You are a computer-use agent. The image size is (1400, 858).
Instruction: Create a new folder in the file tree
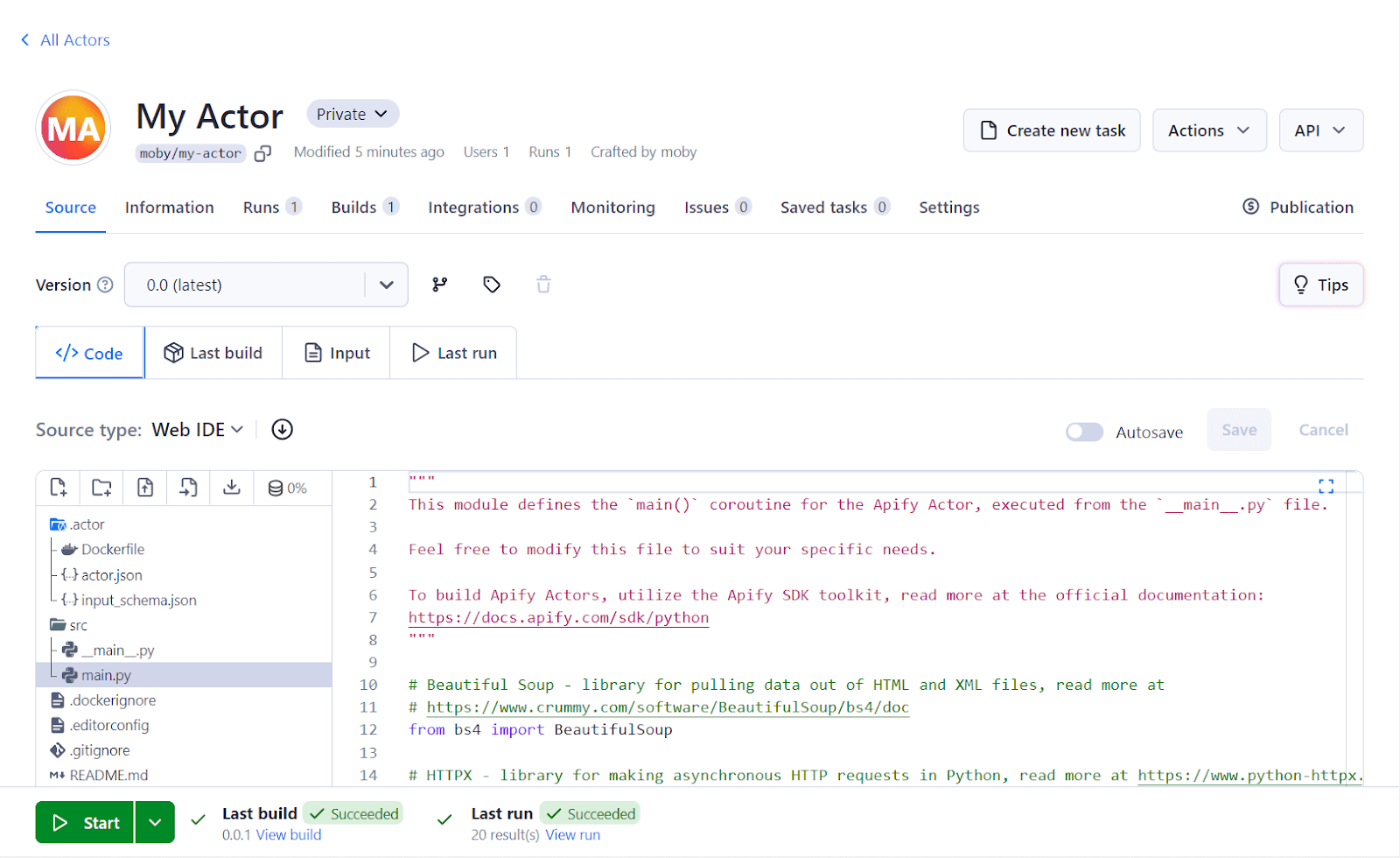click(101, 488)
